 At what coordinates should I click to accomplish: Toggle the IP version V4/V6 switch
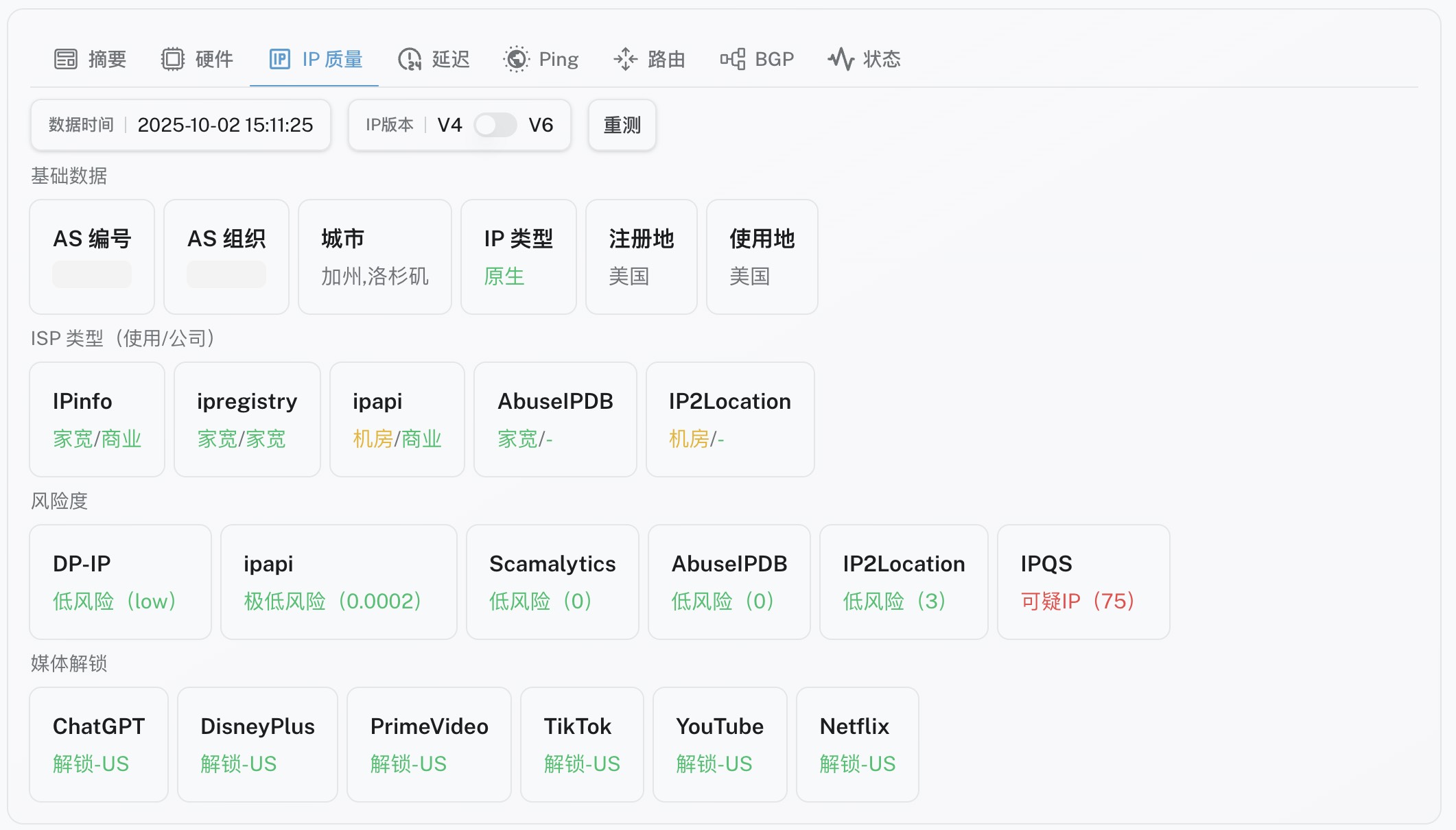(495, 125)
